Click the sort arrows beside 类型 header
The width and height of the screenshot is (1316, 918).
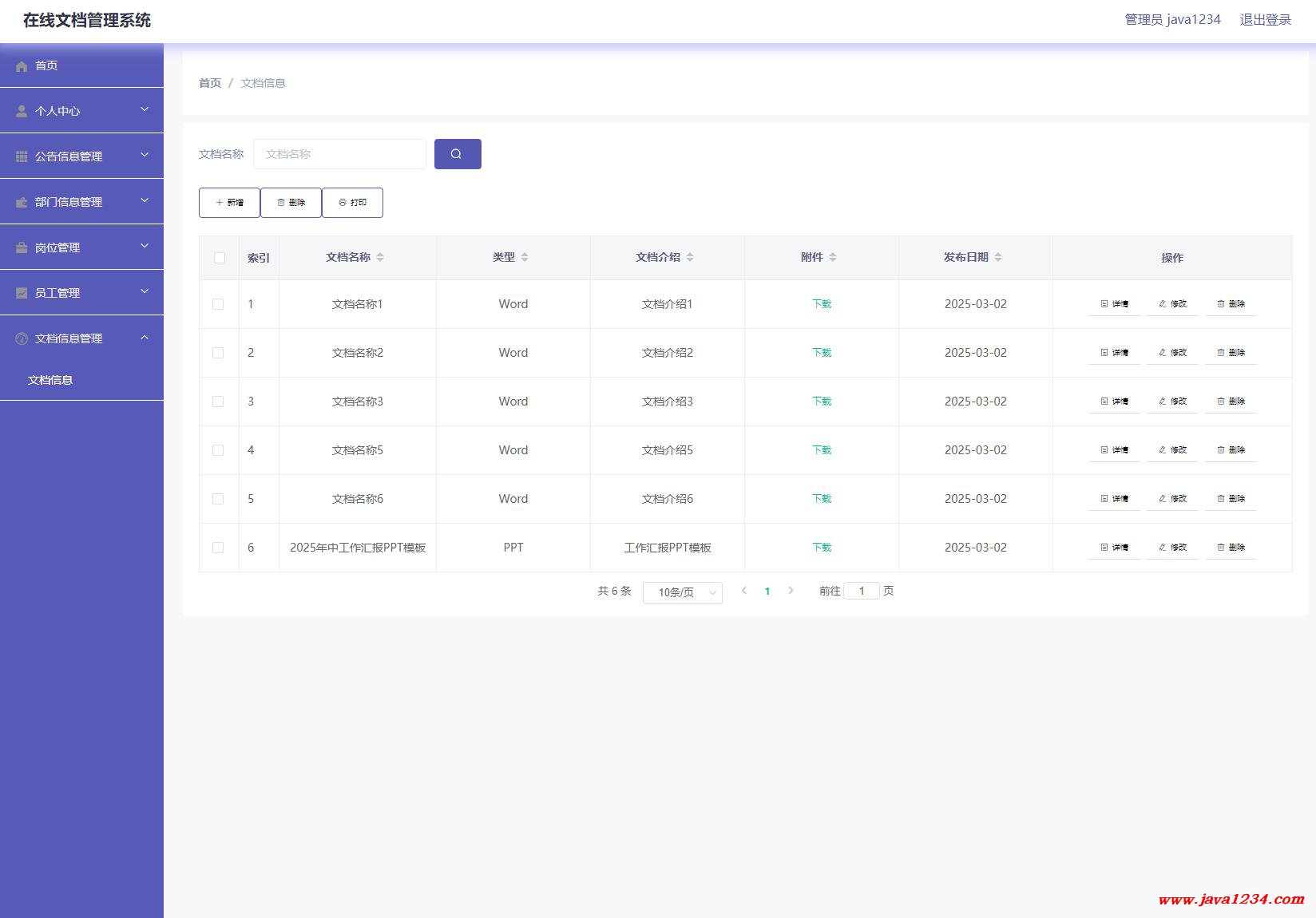pyautogui.click(x=525, y=257)
